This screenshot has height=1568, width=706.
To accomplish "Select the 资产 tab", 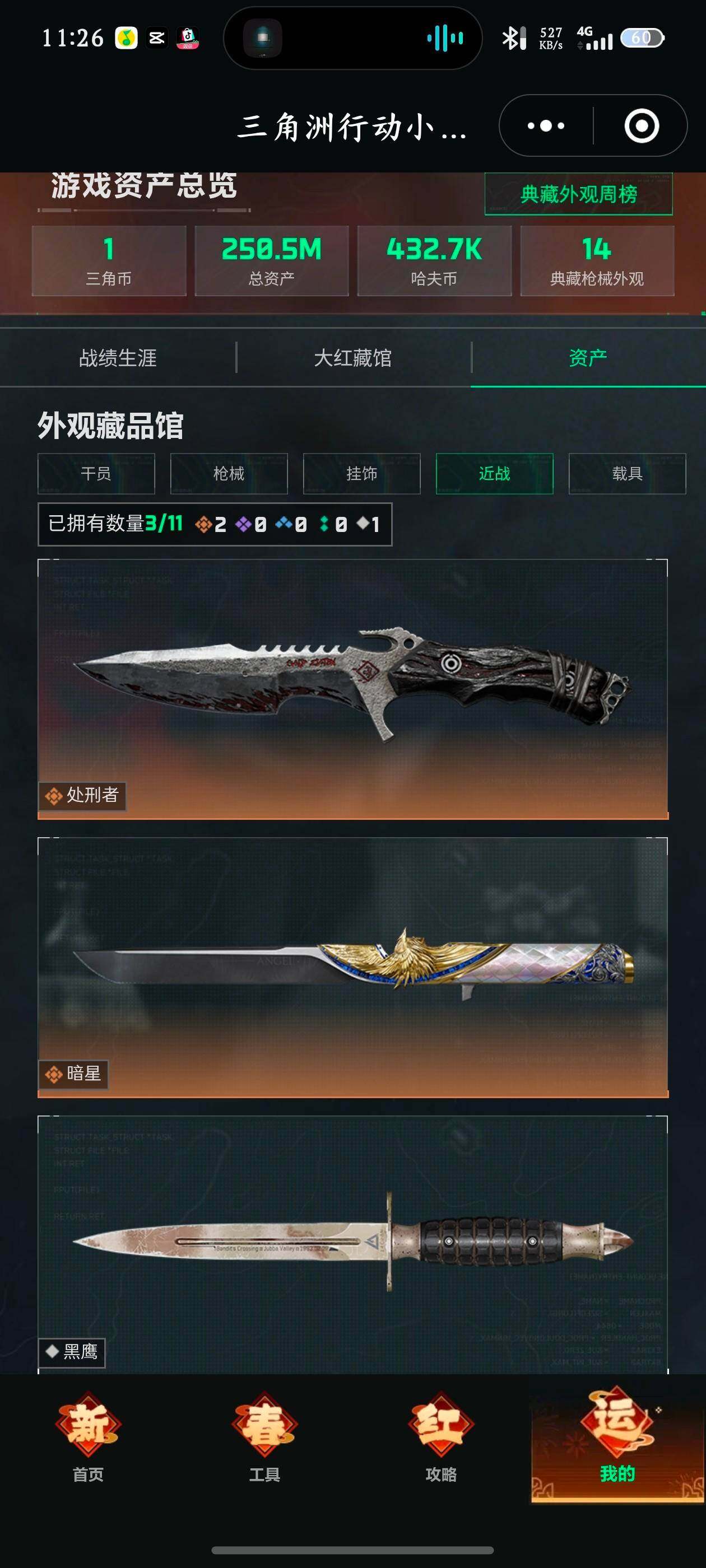I will 588,357.
